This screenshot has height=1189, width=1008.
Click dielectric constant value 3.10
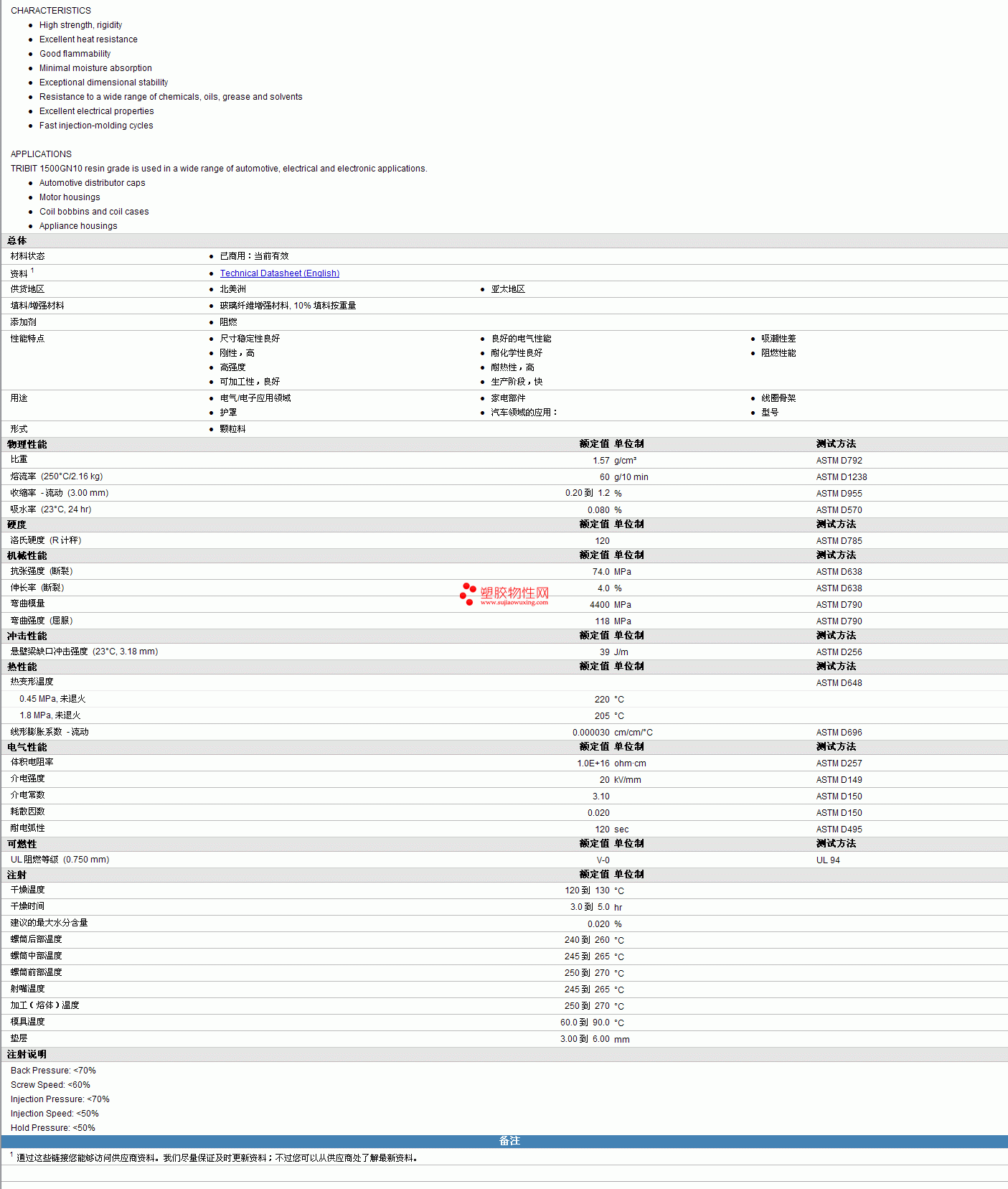point(601,796)
